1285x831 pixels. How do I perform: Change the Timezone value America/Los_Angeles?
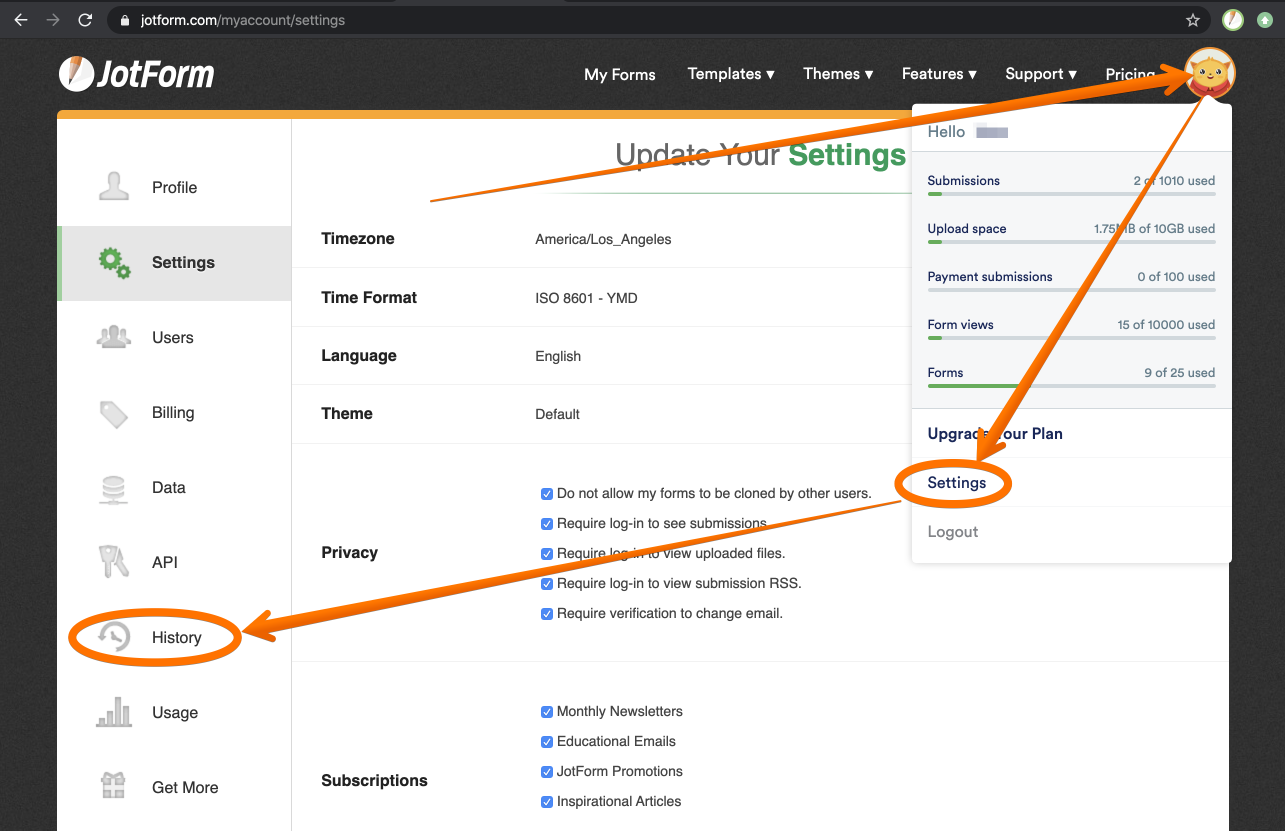coord(603,239)
